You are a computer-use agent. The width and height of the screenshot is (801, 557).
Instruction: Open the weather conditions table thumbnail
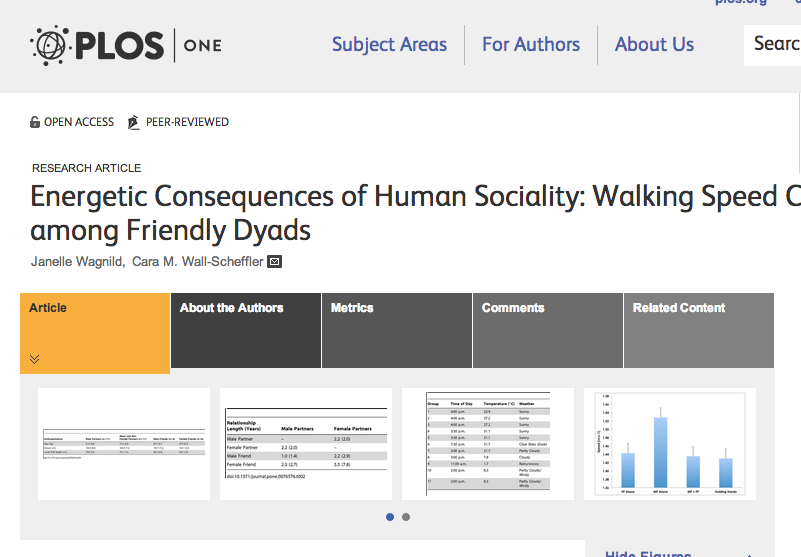coord(487,444)
